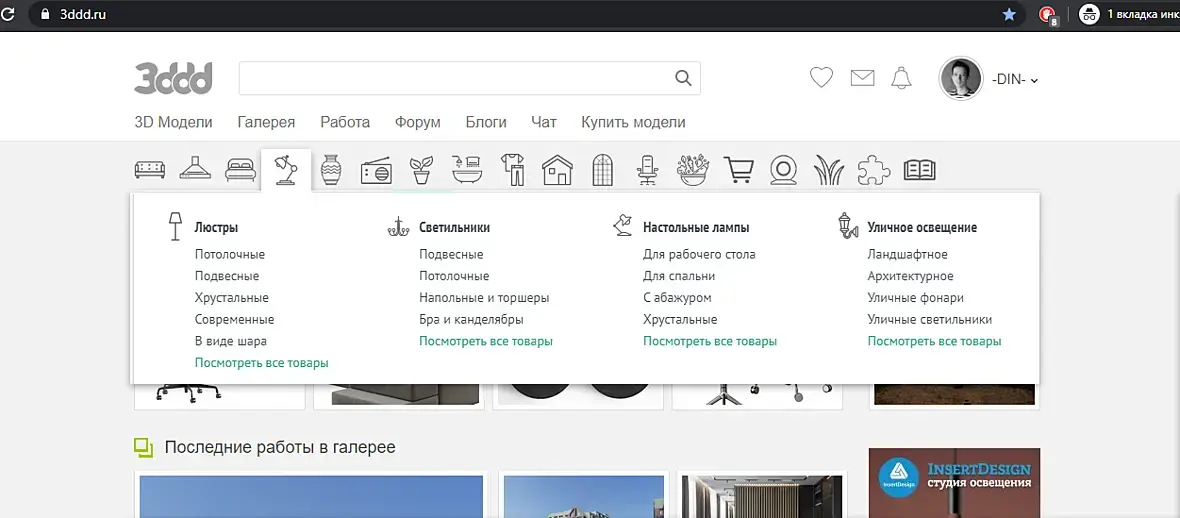Click the site search input field
Viewport: 1180px width, 518px height.
(x=470, y=78)
